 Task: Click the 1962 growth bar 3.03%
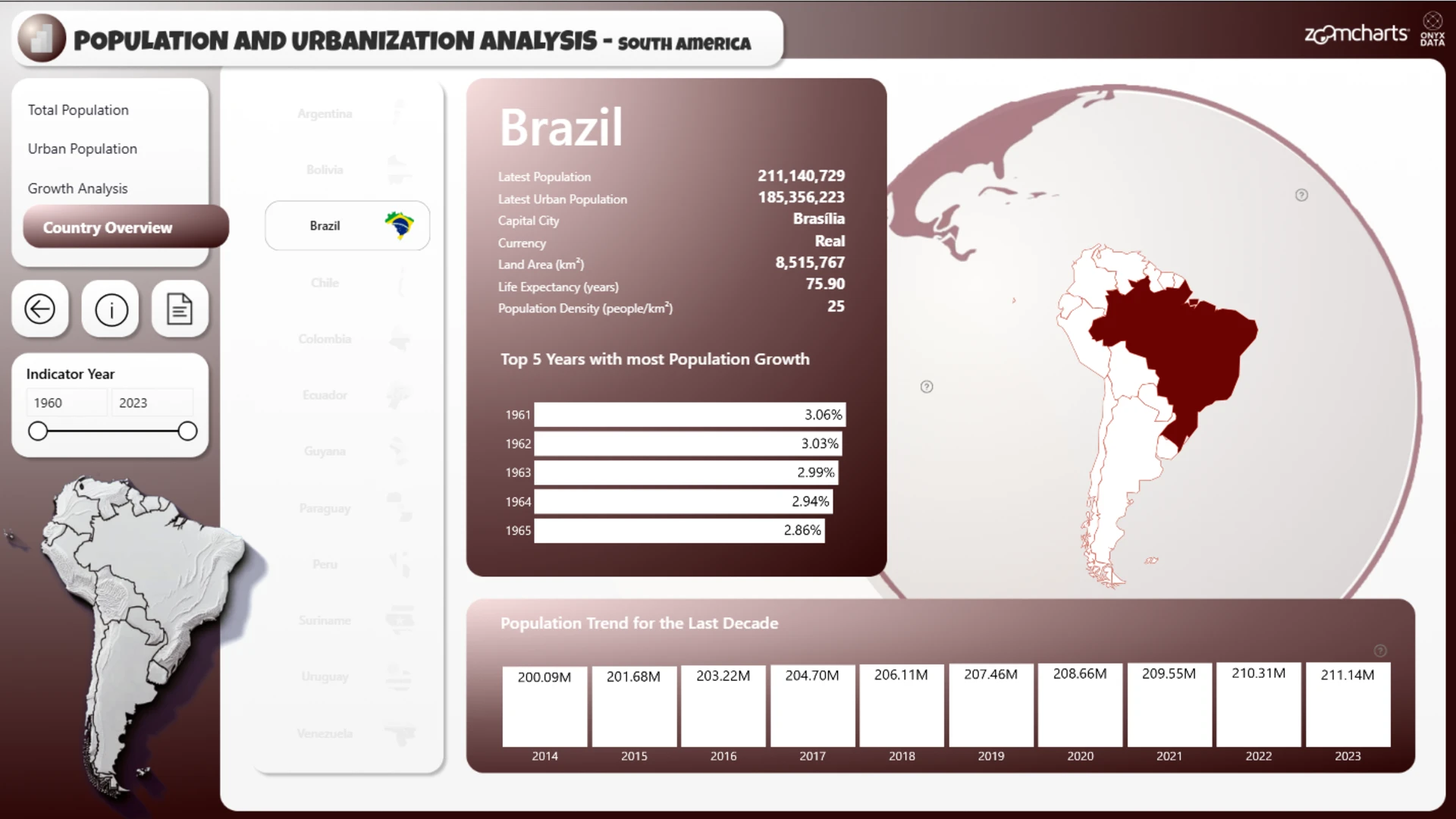tap(688, 444)
